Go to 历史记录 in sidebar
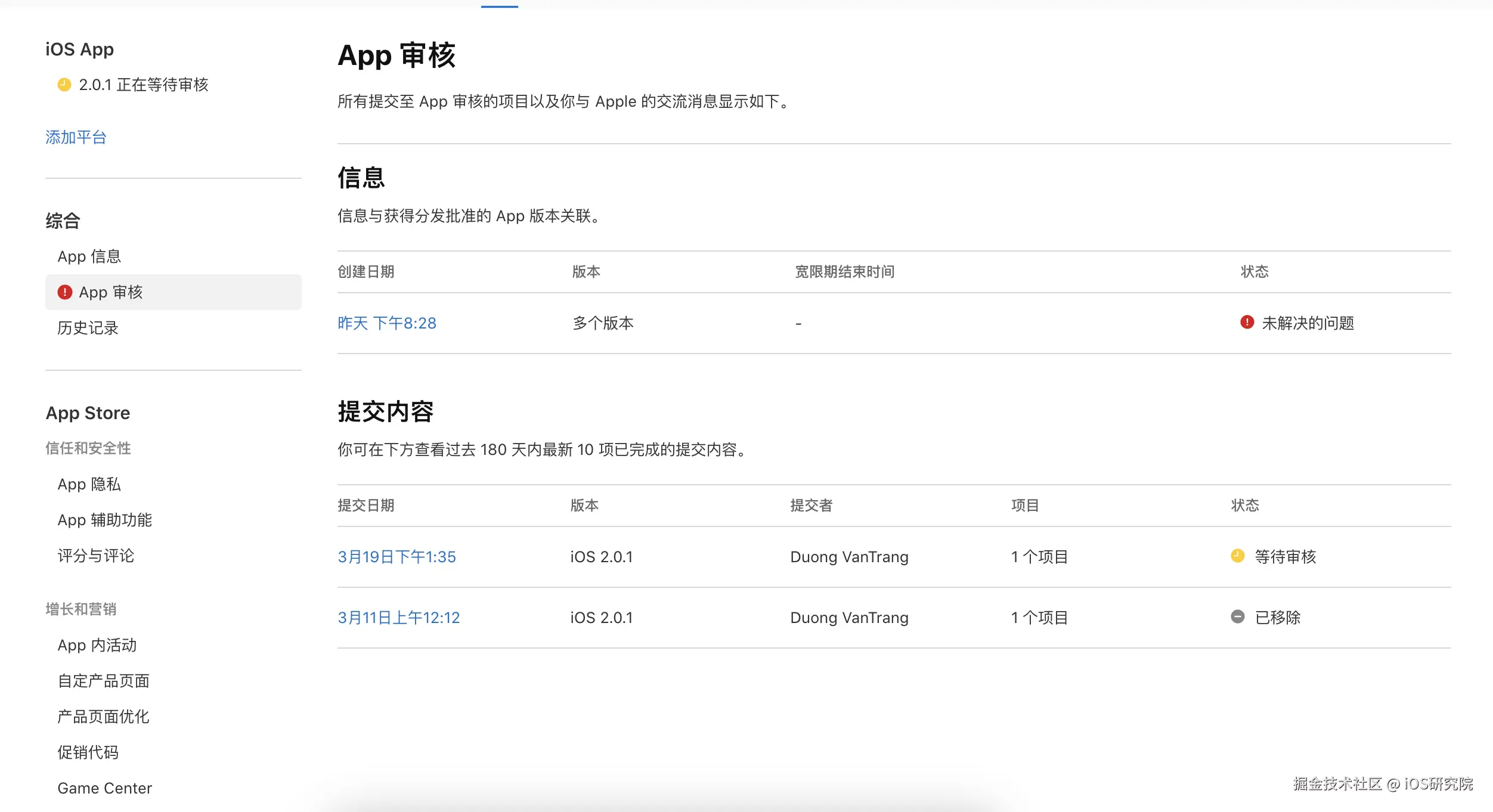This screenshot has width=1493, height=812. (88, 328)
